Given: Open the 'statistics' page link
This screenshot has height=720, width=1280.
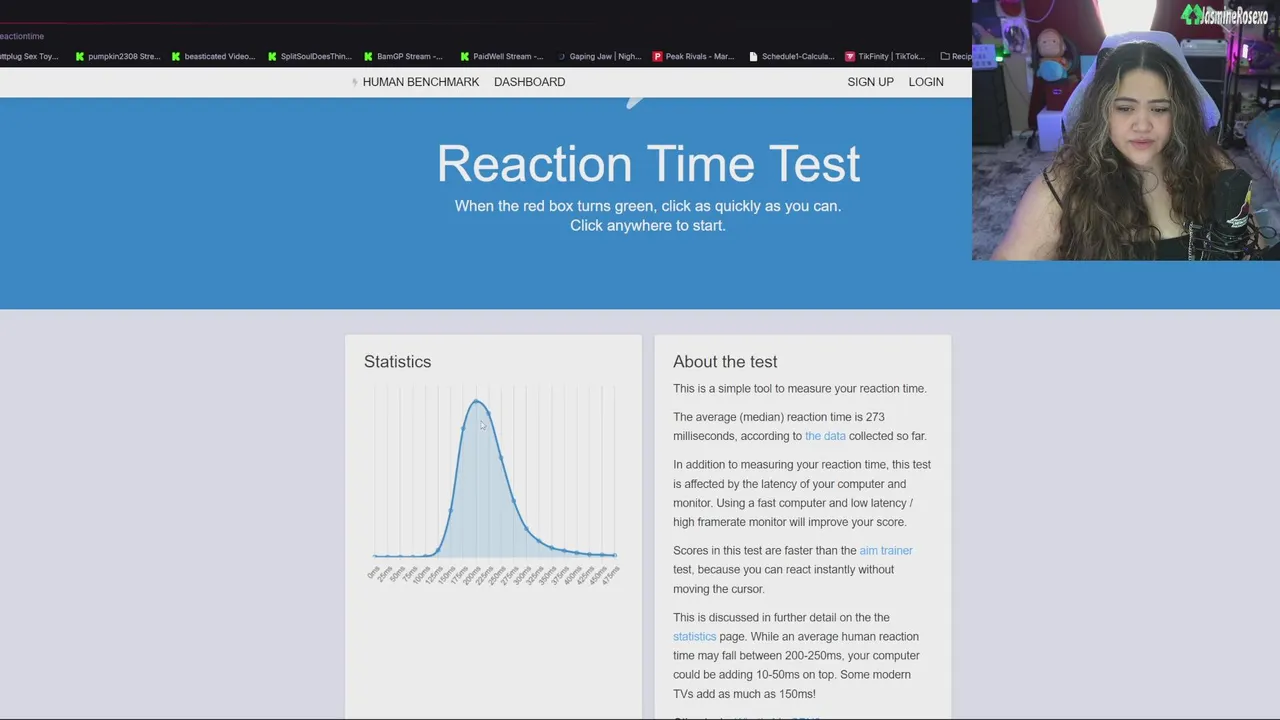Looking at the screenshot, I should click(694, 636).
